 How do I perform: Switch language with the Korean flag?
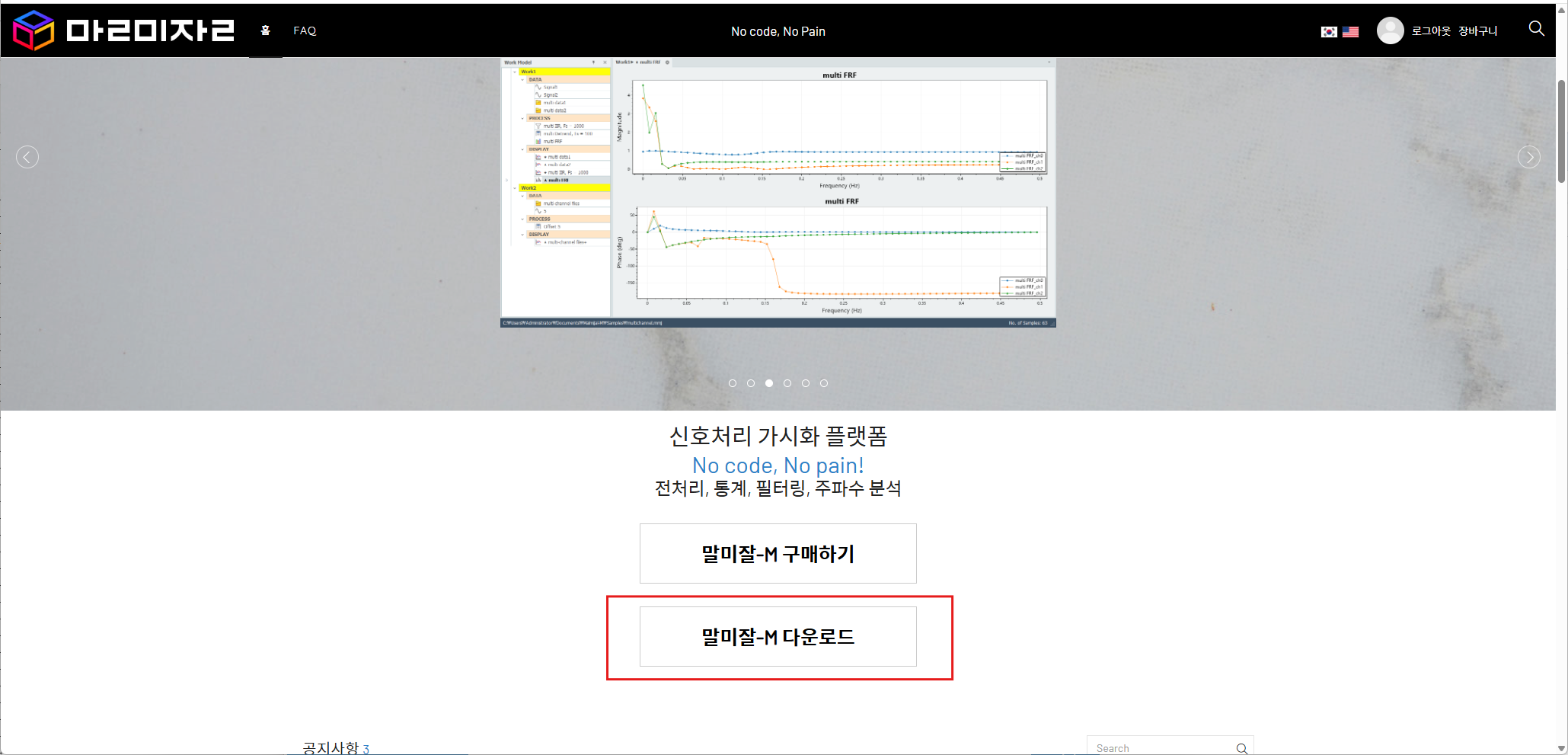(1329, 31)
